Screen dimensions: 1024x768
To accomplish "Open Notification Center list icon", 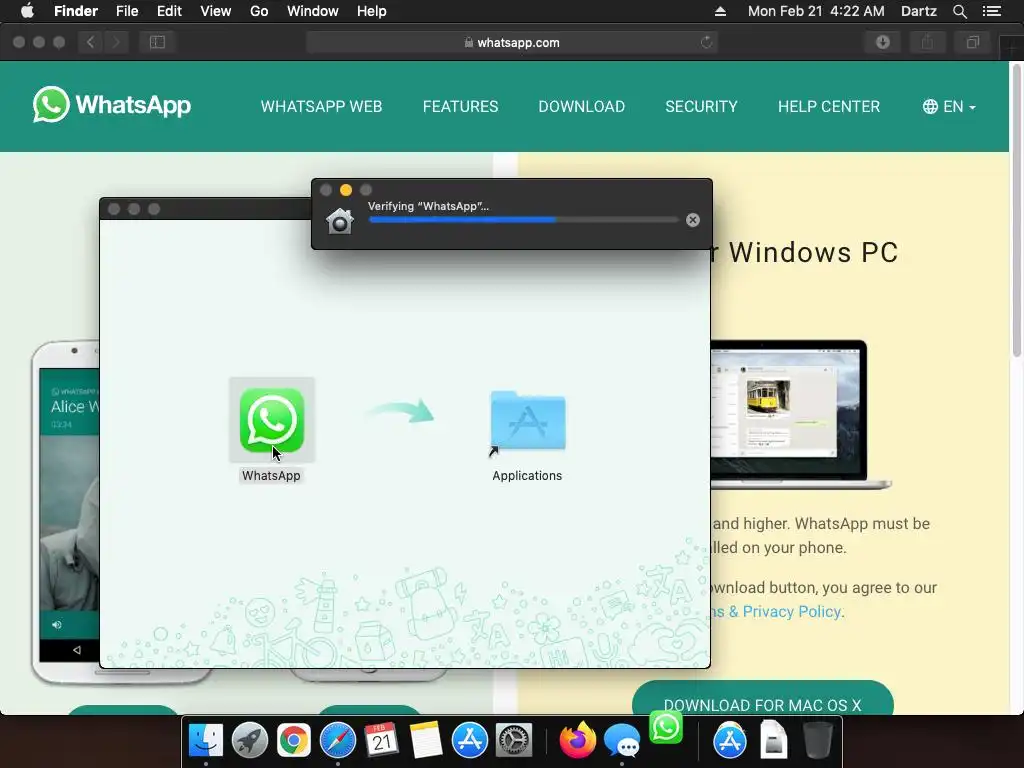I will [x=992, y=11].
